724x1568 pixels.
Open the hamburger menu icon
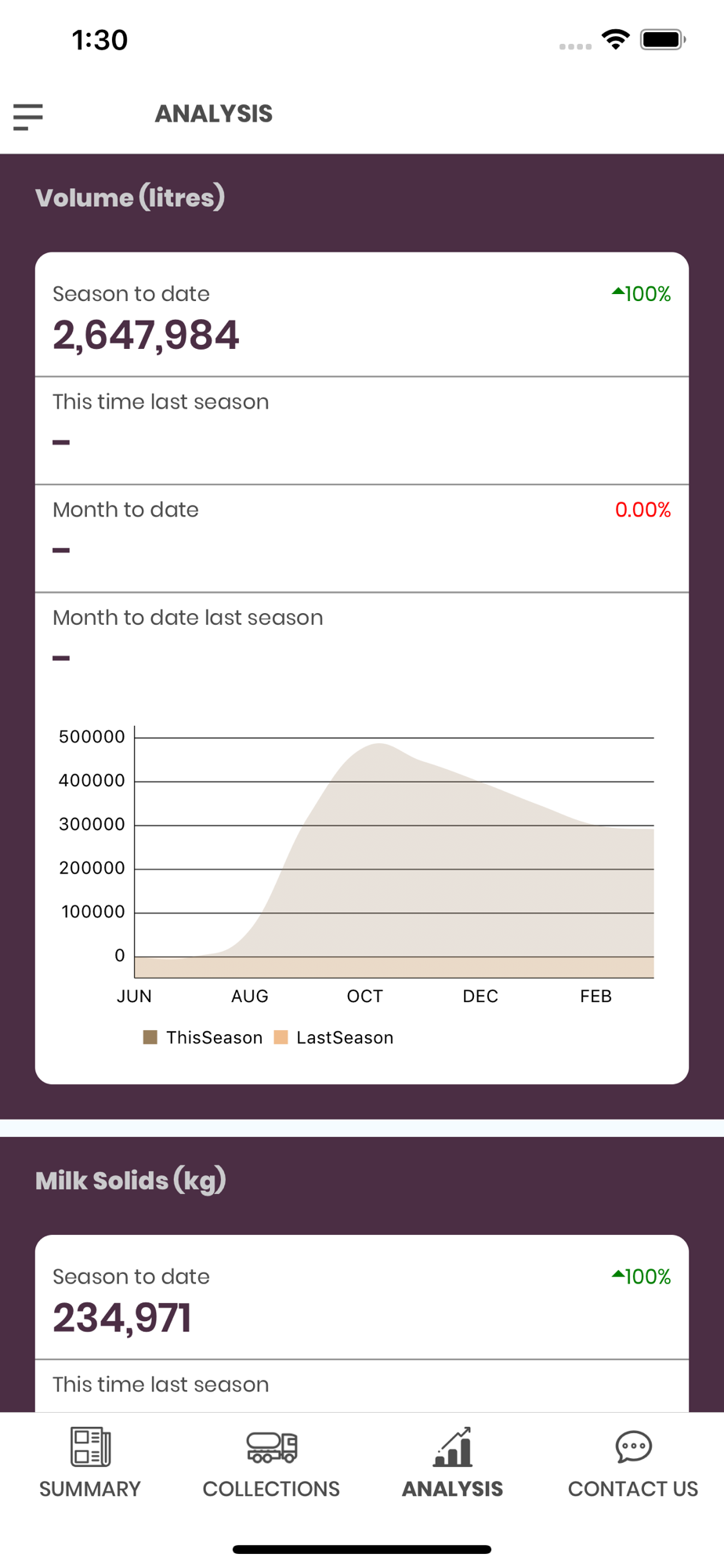tap(28, 117)
